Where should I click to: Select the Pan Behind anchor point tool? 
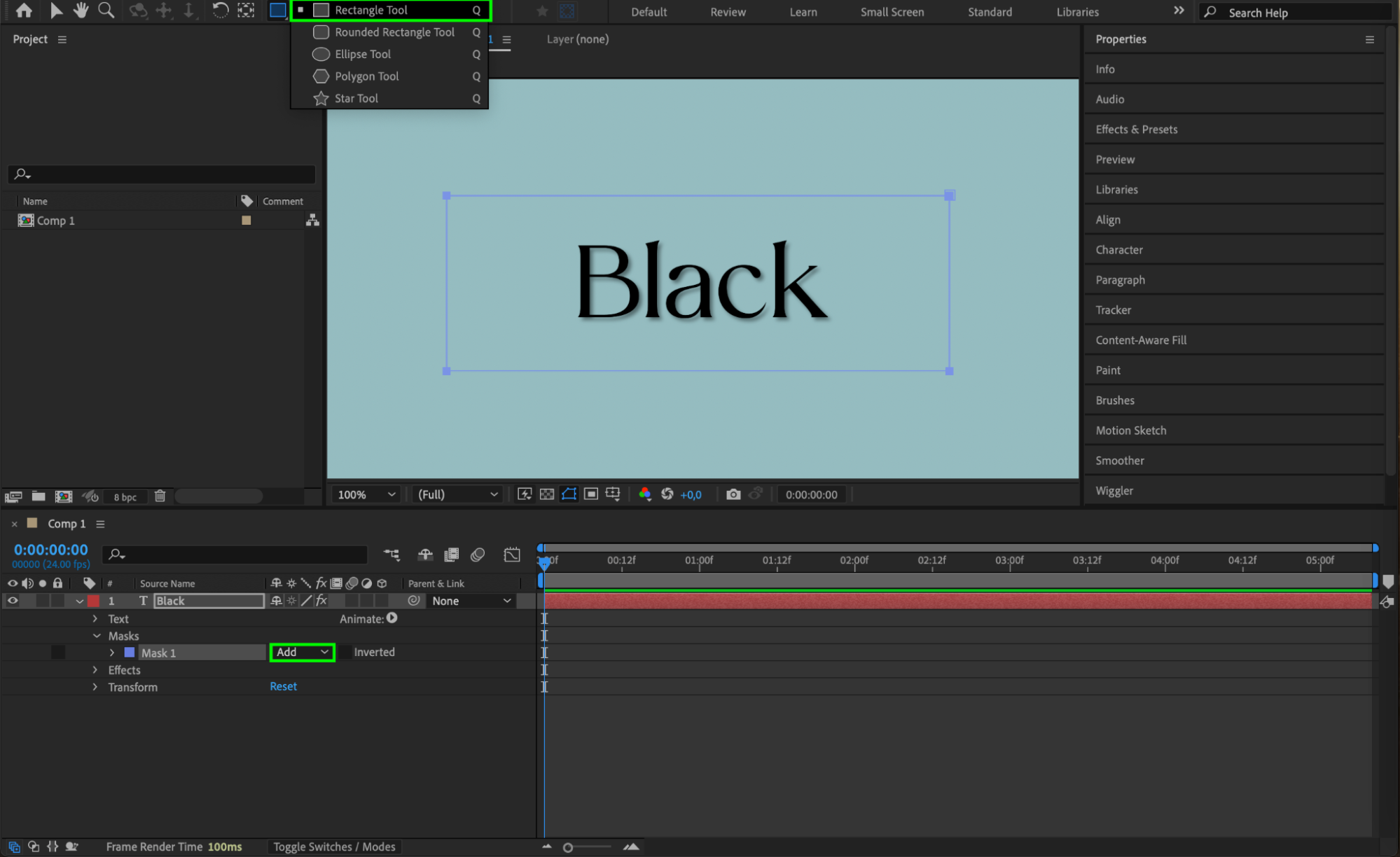click(x=246, y=10)
